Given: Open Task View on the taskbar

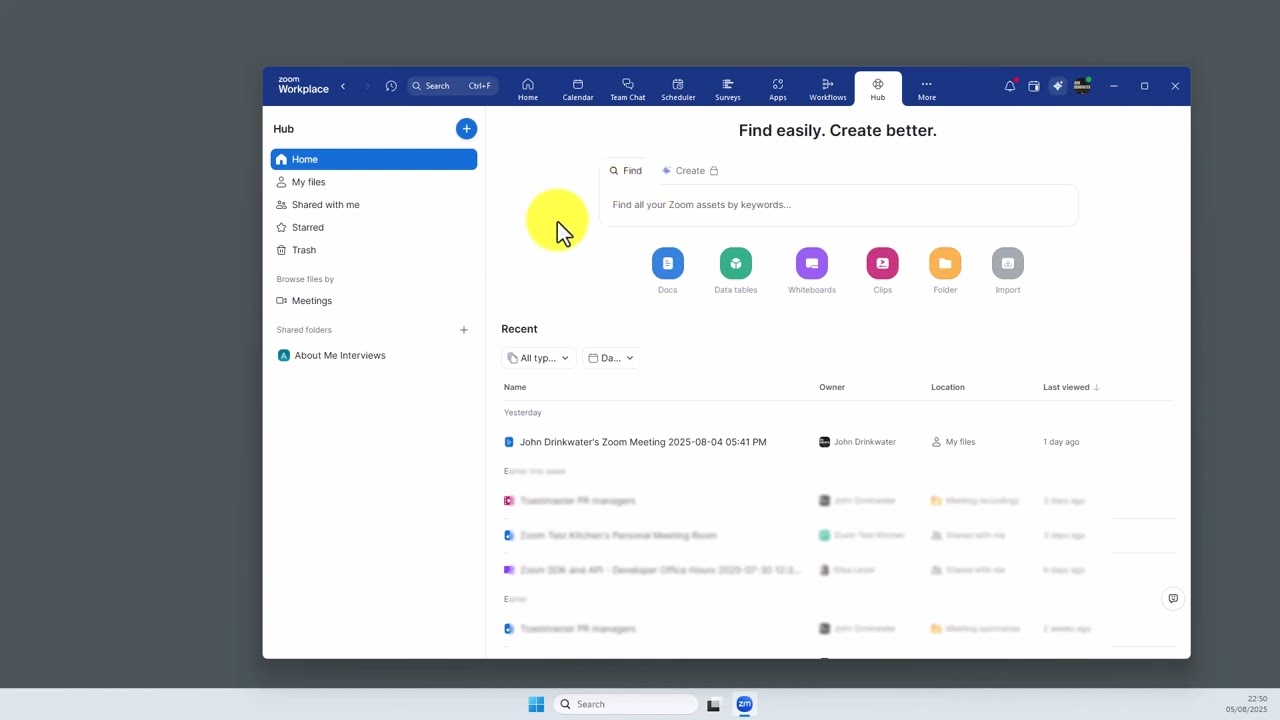Looking at the screenshot, I should (x=713, y=704).
